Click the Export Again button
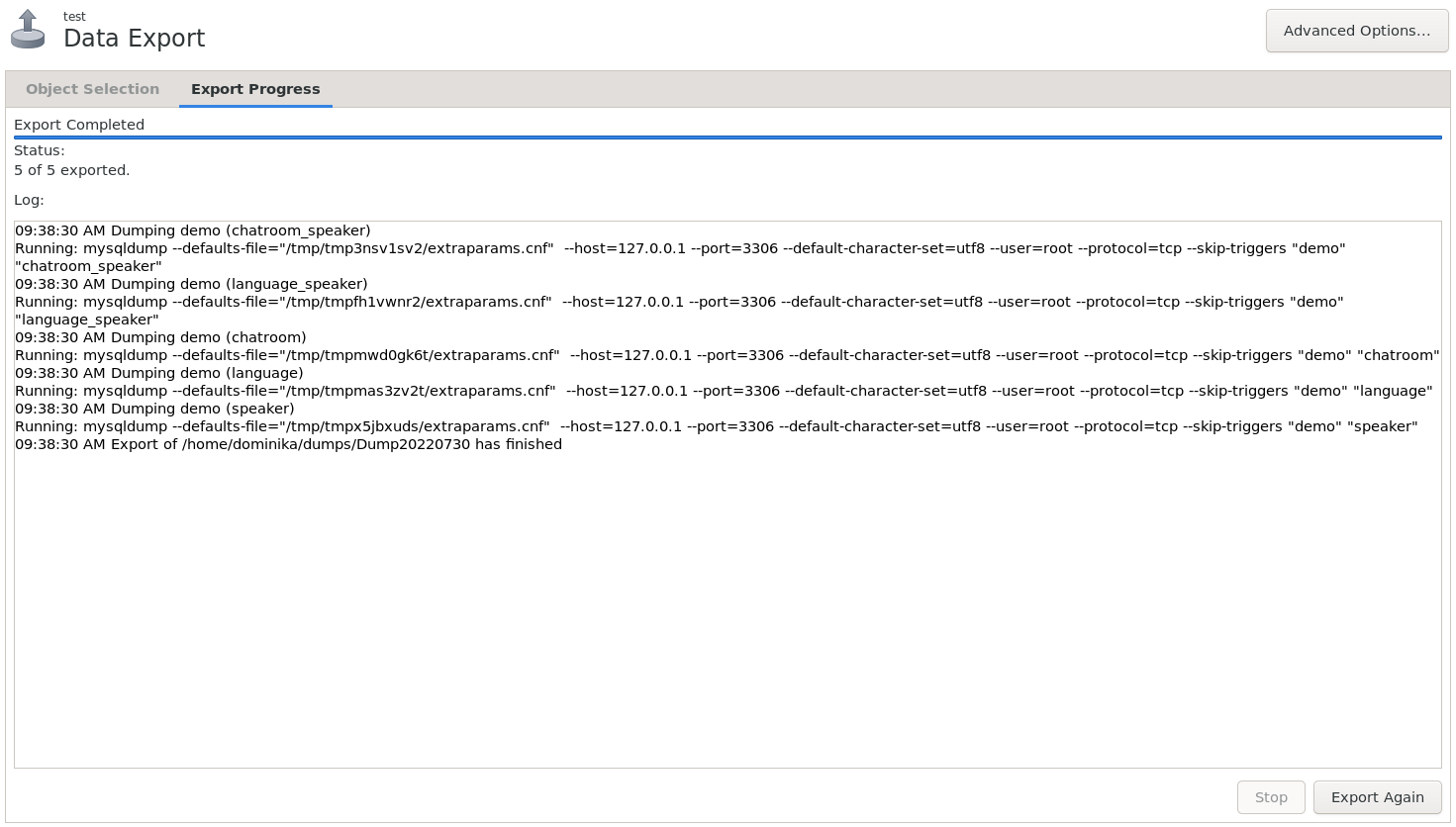Screen dimensions: 1456x827 1378,797
